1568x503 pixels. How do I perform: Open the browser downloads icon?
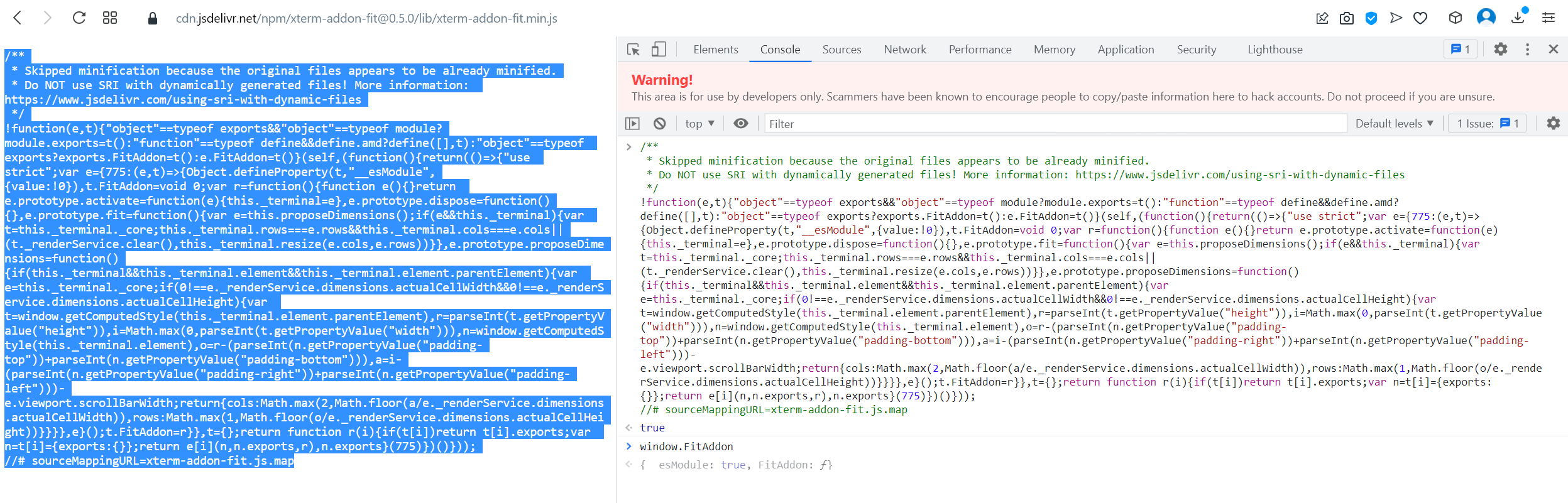[x=1518, y=18]
